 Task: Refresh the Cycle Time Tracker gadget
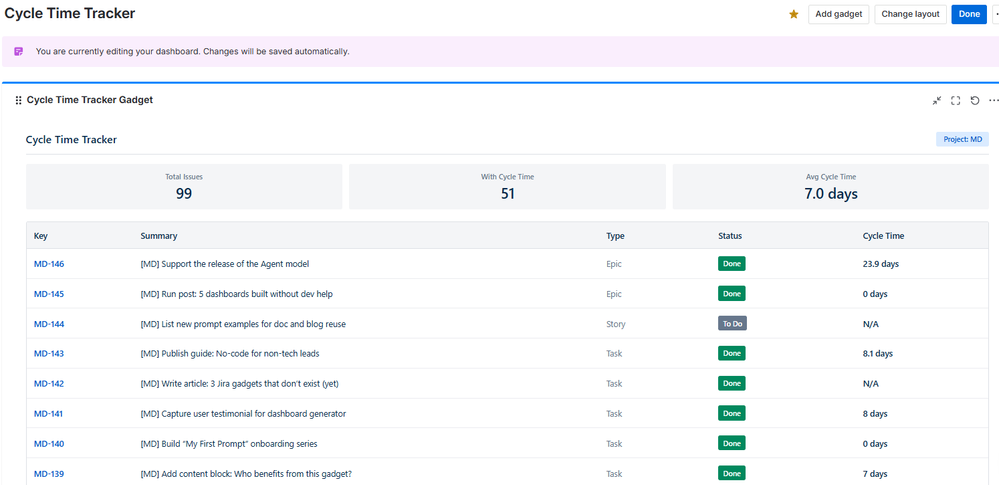(975, 101)
